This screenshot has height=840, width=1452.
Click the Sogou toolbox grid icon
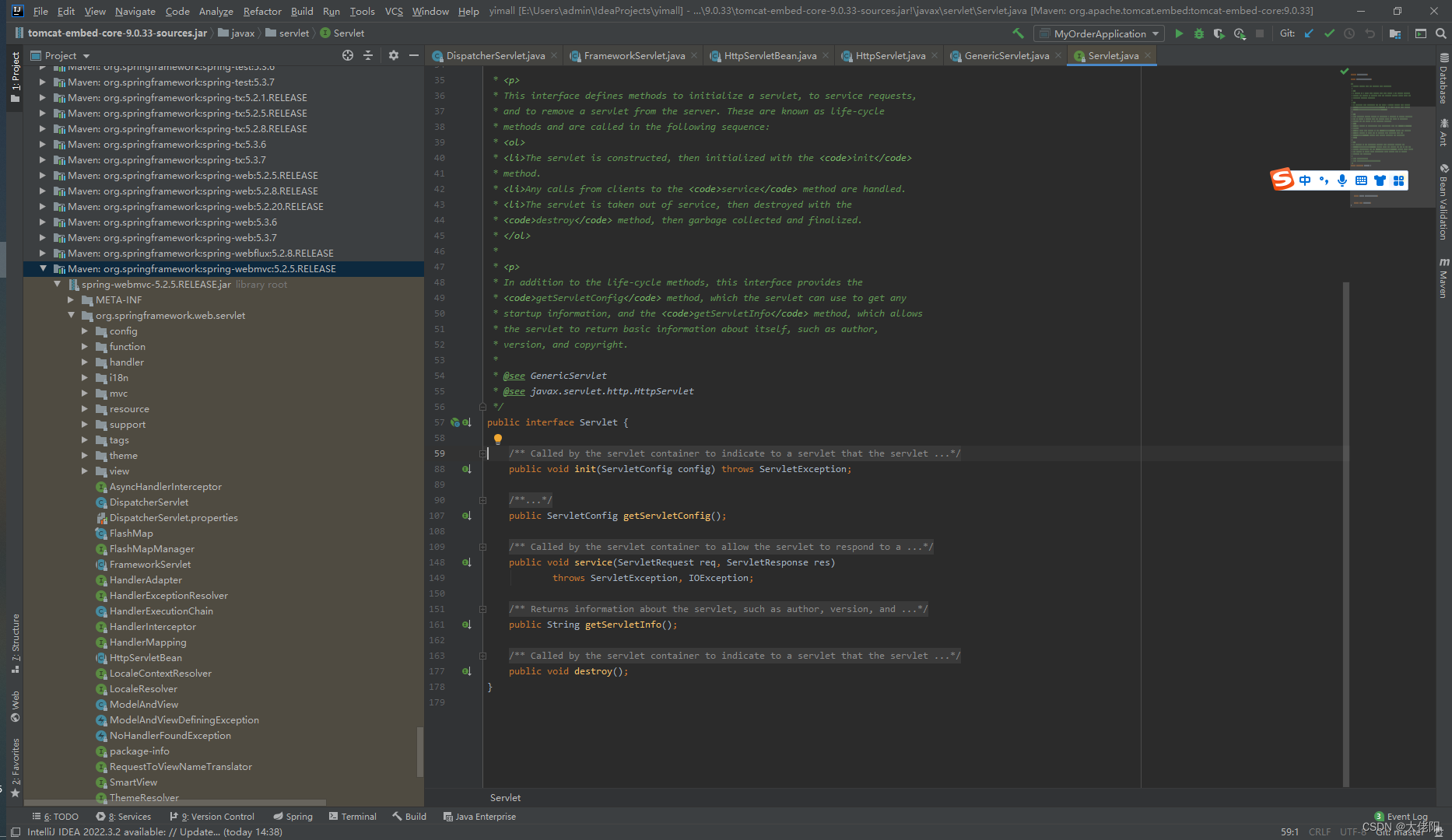point(1398,180)
